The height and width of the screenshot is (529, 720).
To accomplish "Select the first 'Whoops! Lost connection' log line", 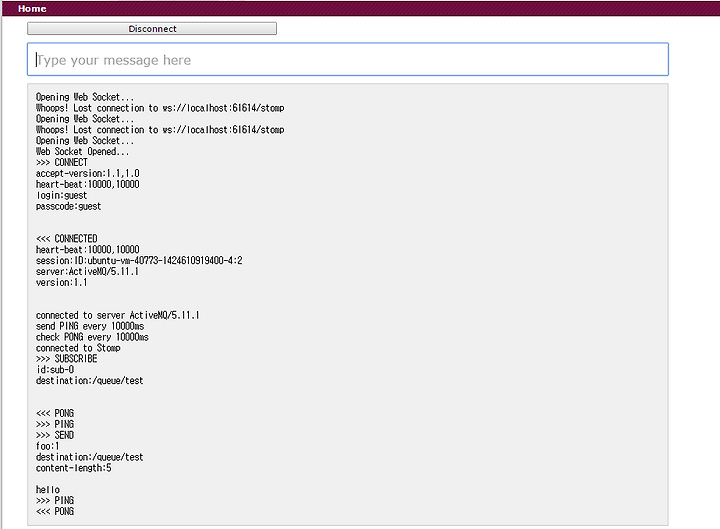I will pos(160,108).
